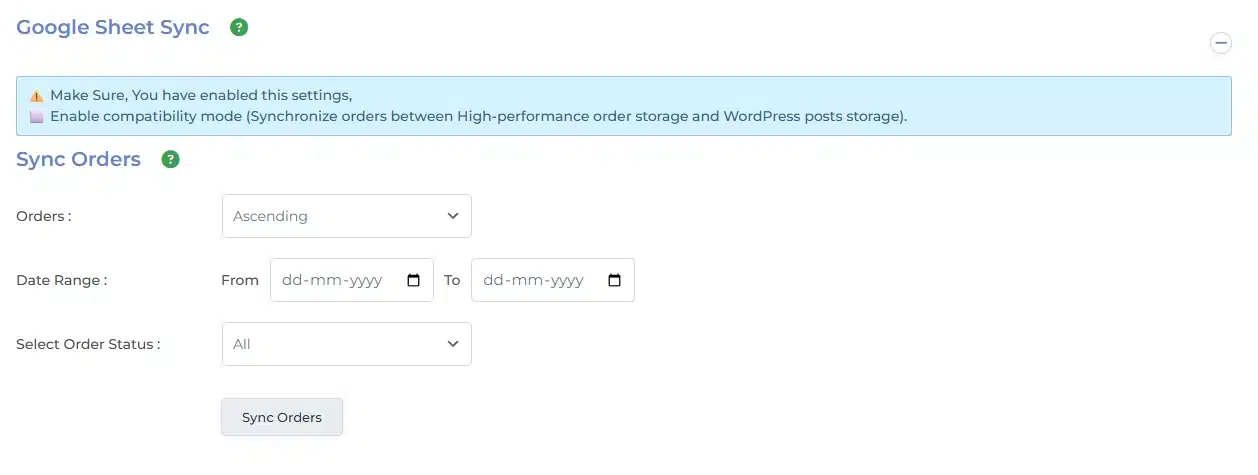Click the warning triangle icon in the notice
This screenshot has width=1258, height=475.
36,96
